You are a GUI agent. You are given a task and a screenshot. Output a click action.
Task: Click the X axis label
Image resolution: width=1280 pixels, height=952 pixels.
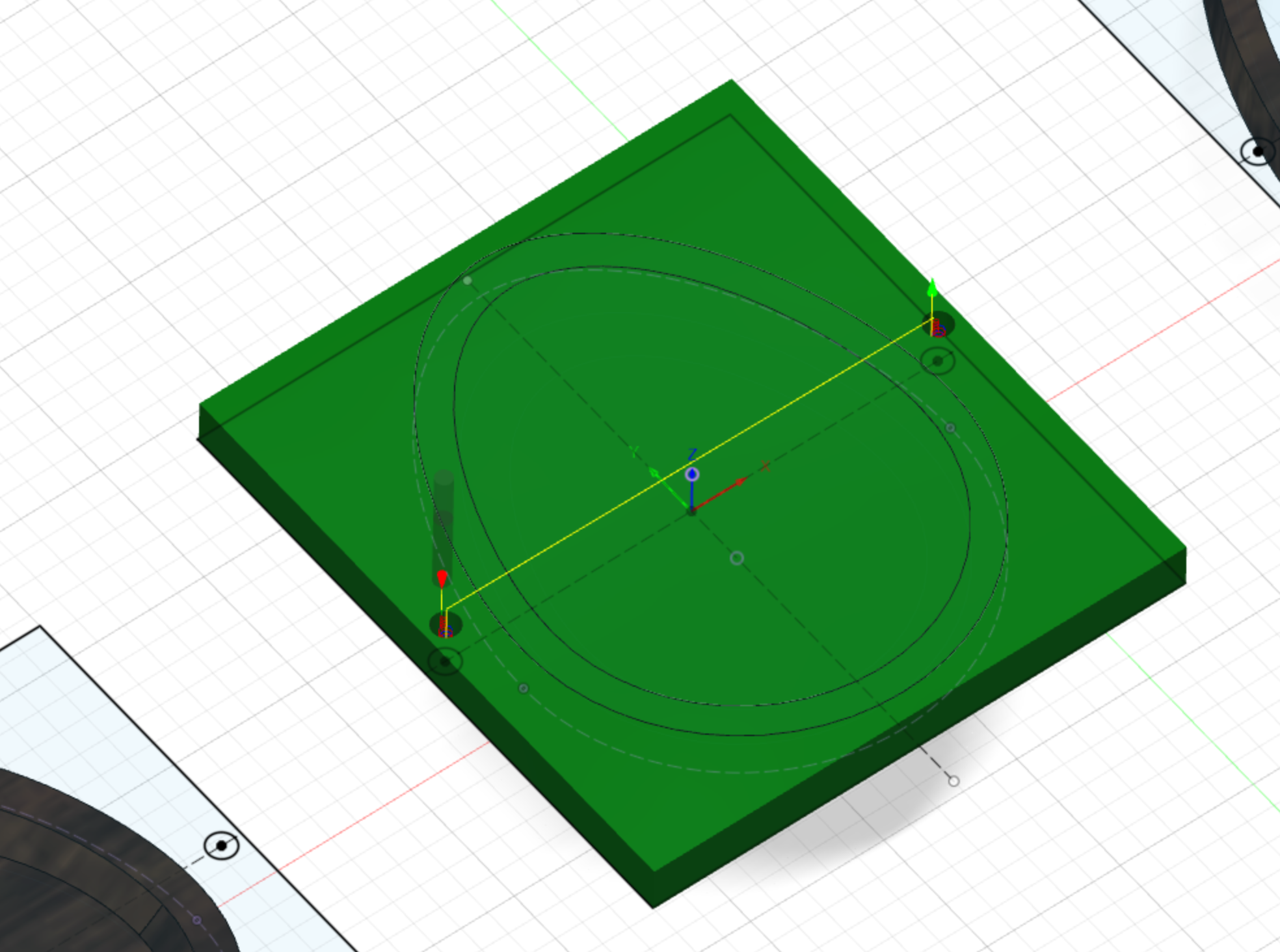765,466
